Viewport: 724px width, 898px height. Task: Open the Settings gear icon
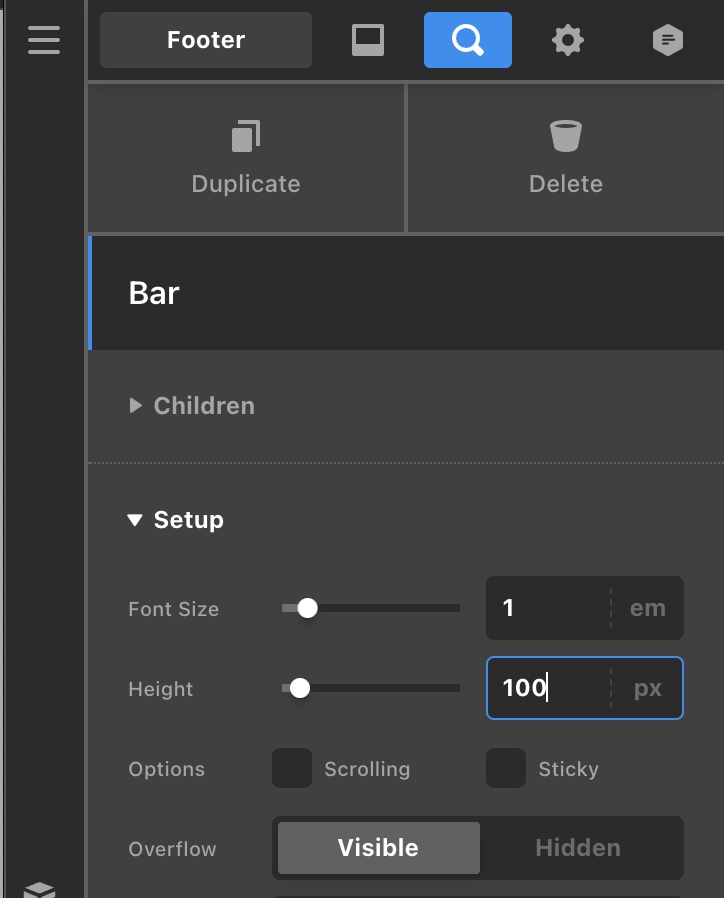[x=568, y=40]
